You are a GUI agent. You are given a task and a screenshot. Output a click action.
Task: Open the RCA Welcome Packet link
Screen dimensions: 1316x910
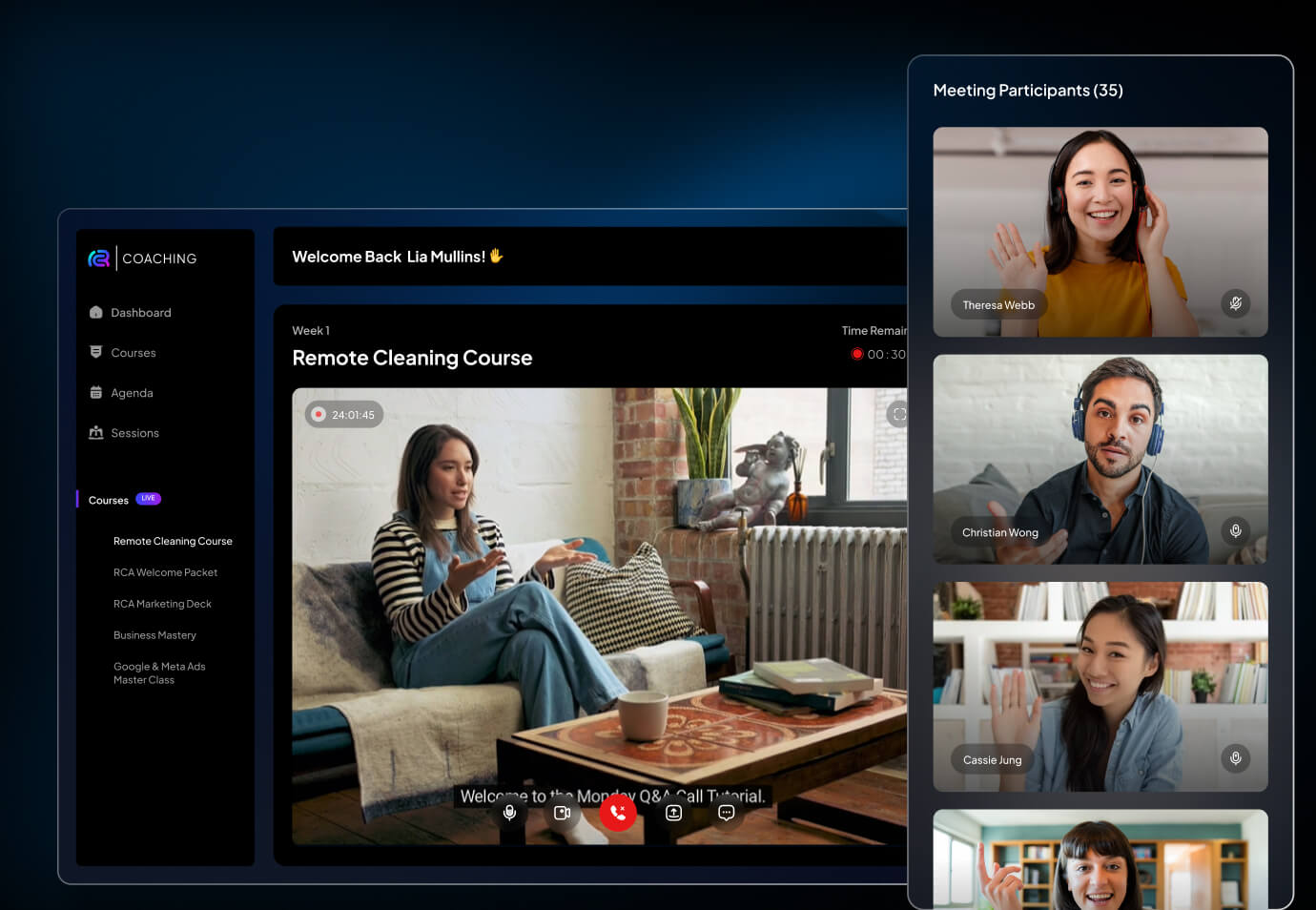165,572
